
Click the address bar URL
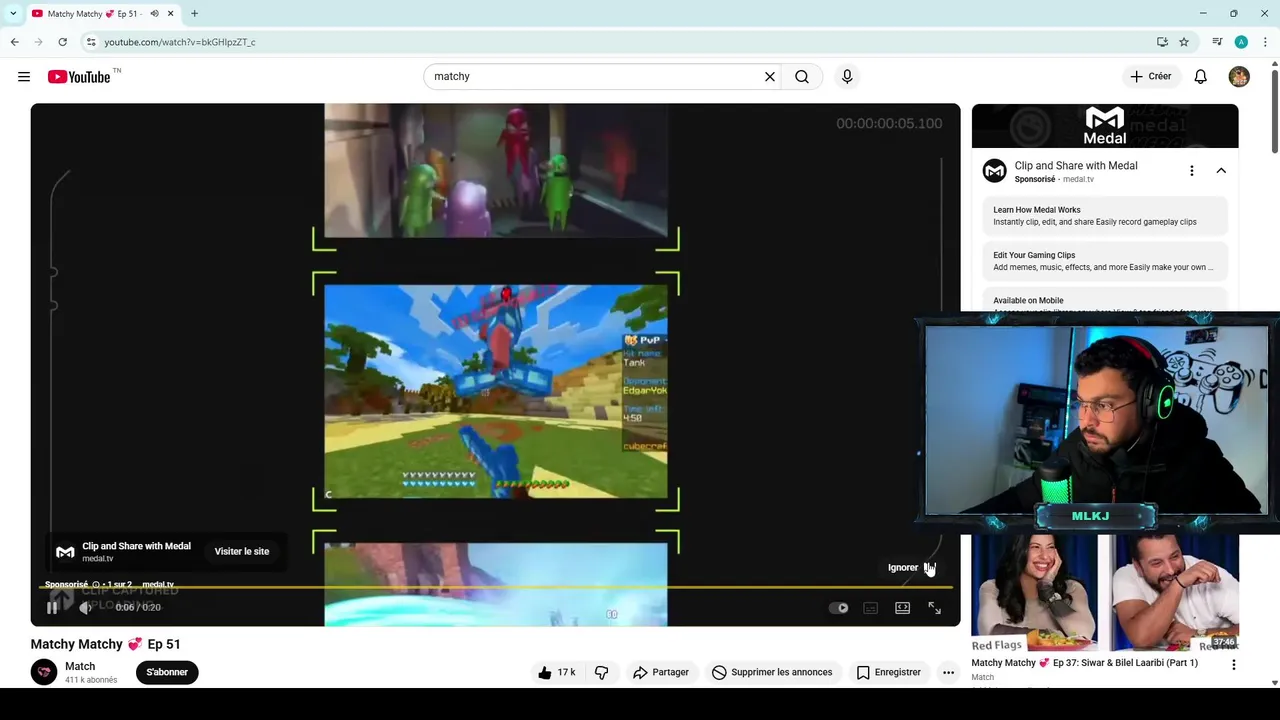click(180, 42)
